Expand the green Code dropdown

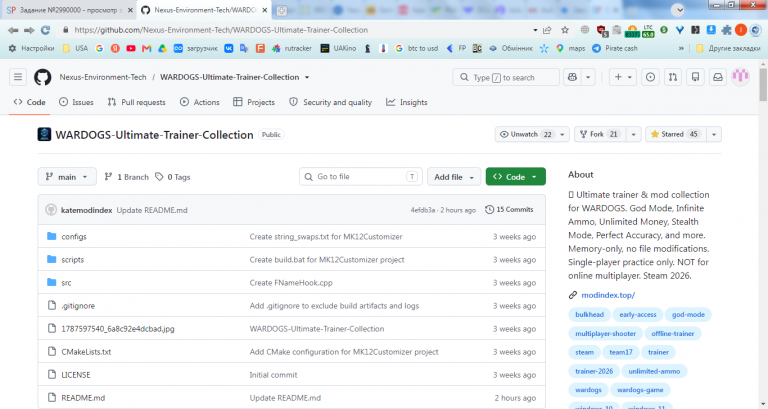(516, 177)
